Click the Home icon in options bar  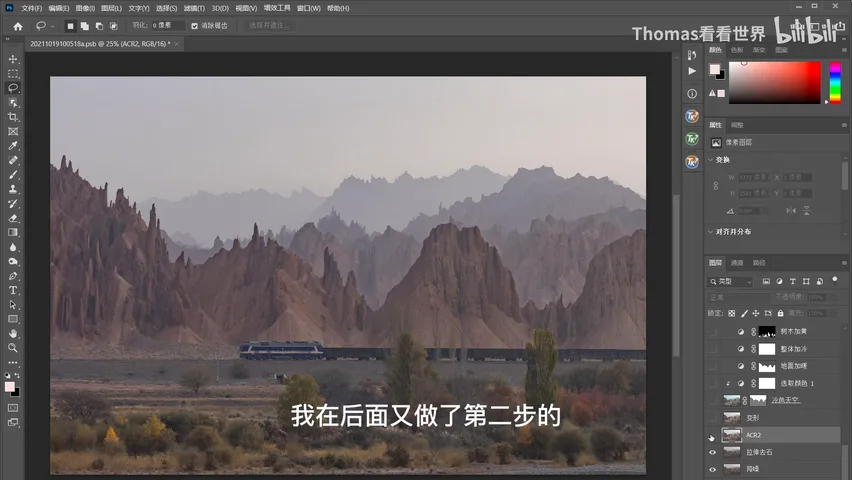pyautogui.click(x=18, y=26)
